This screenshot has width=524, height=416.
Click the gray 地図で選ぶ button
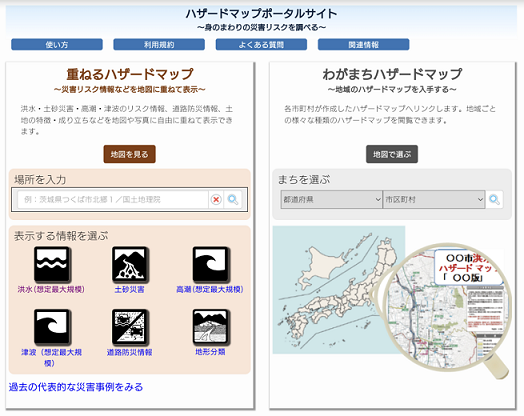point(392,154)
